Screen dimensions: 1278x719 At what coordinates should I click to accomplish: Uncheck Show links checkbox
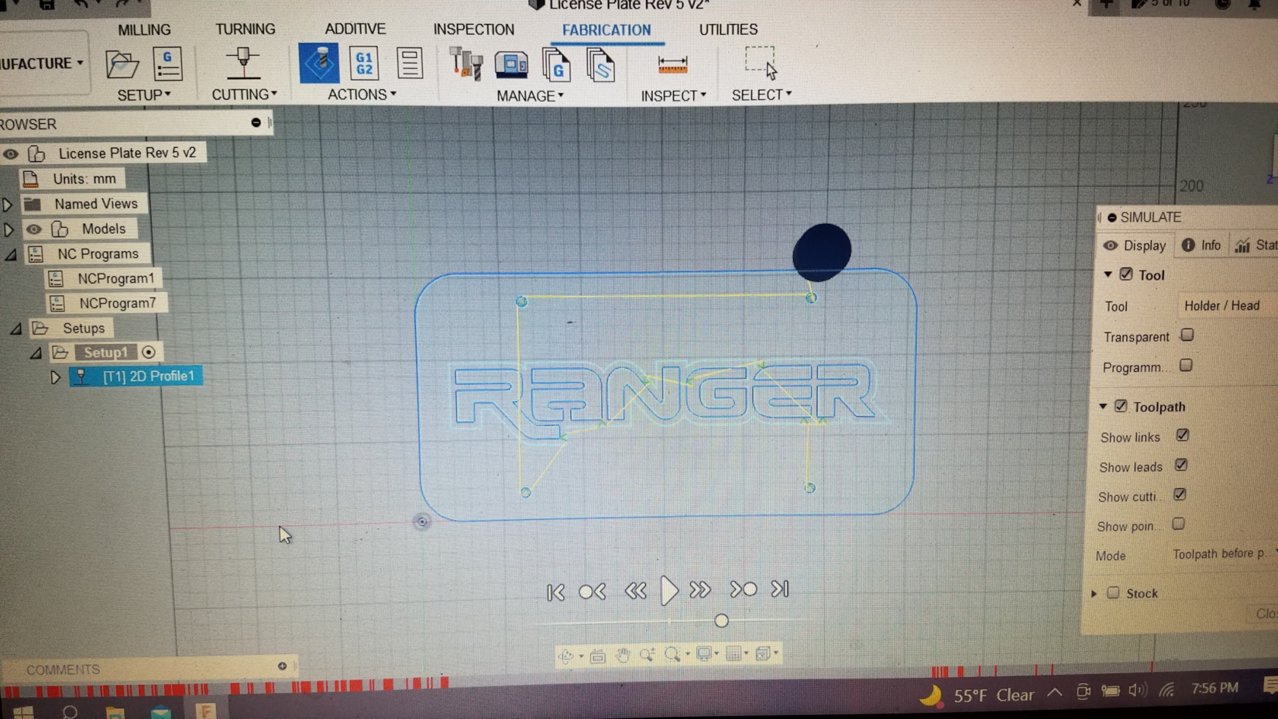[1183, 435]
